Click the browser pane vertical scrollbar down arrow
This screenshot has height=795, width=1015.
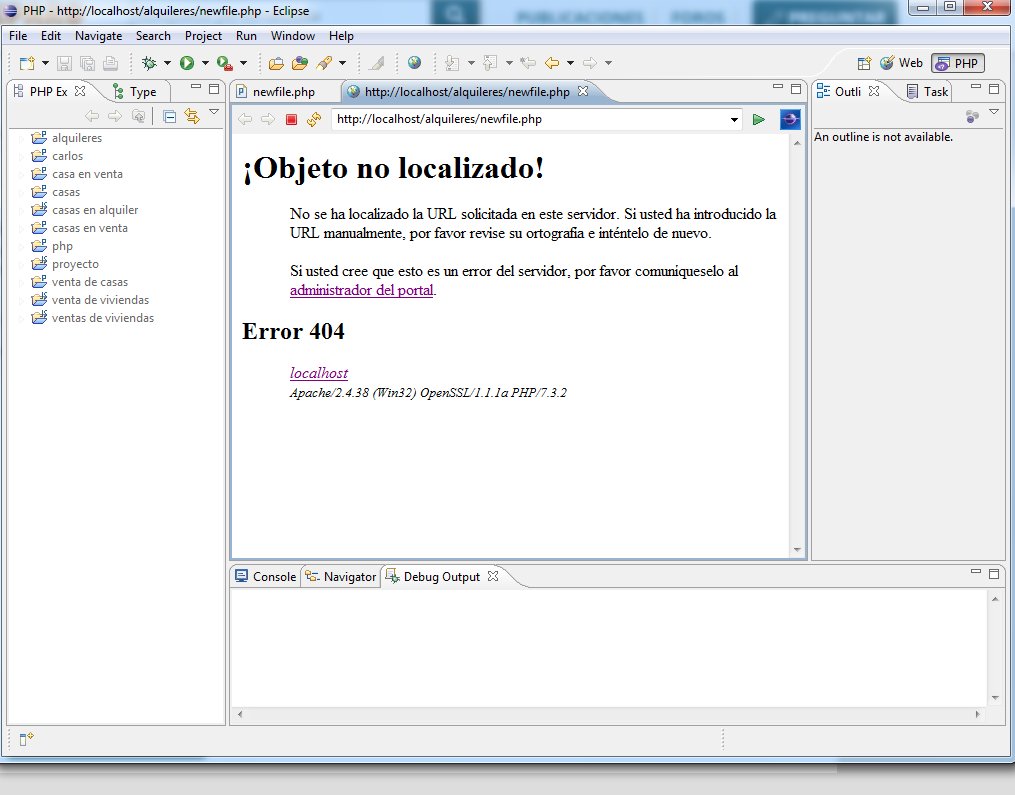tap(797, 550)
